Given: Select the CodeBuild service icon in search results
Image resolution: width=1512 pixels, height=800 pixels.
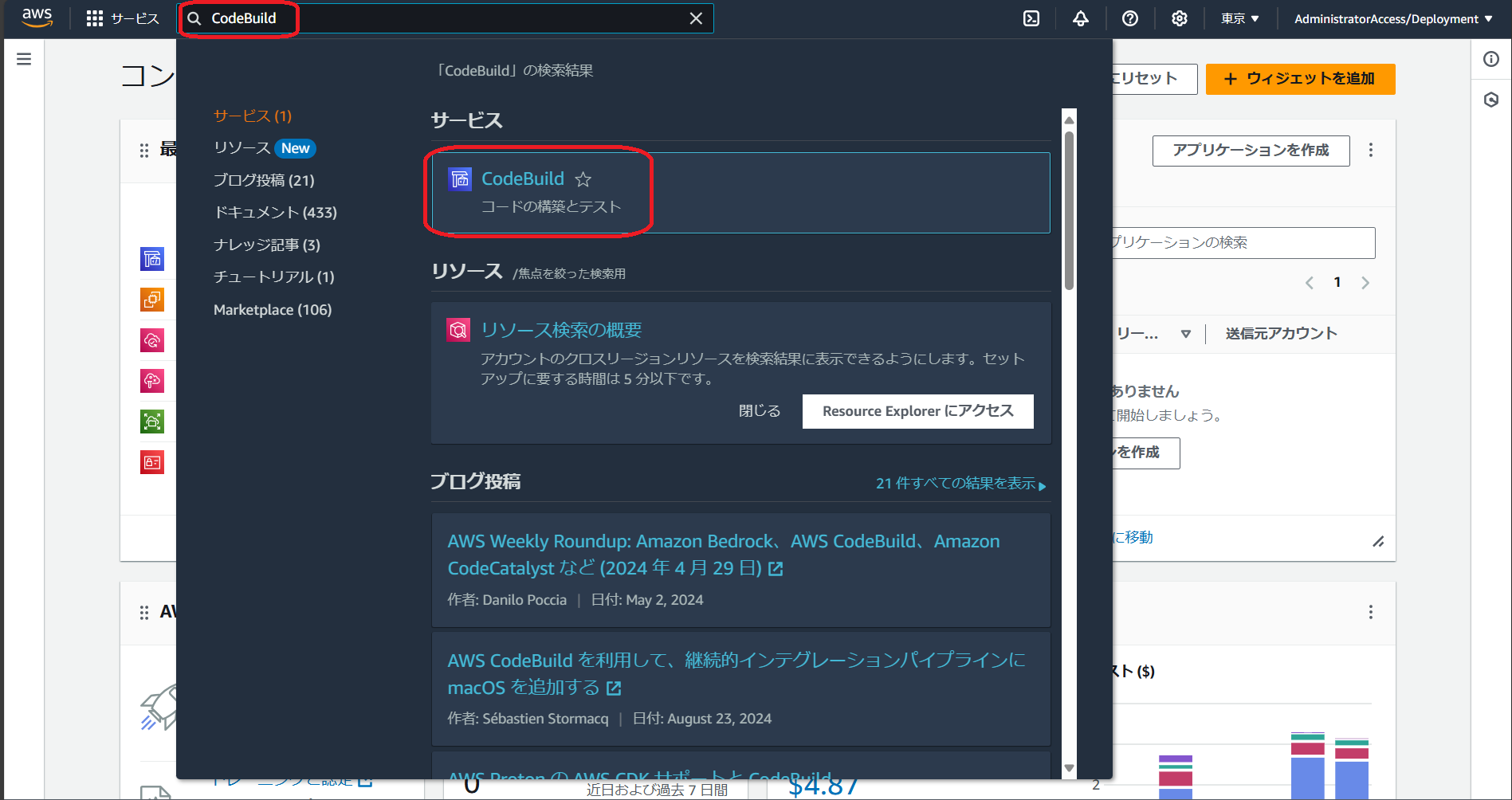Looking at the screenshot, I should [459, 179].
